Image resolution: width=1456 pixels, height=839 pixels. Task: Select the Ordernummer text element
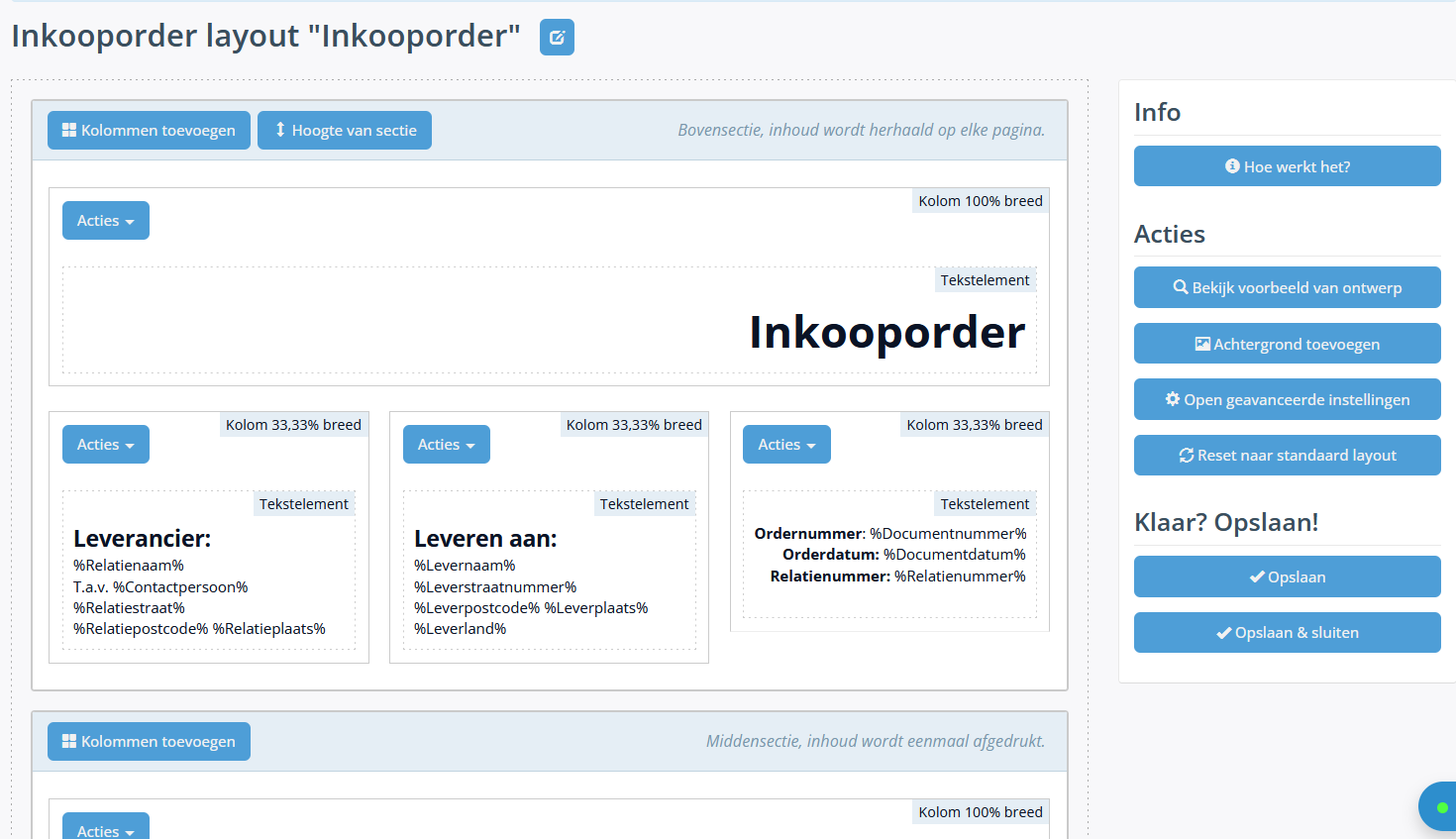(x=889, y=556)
